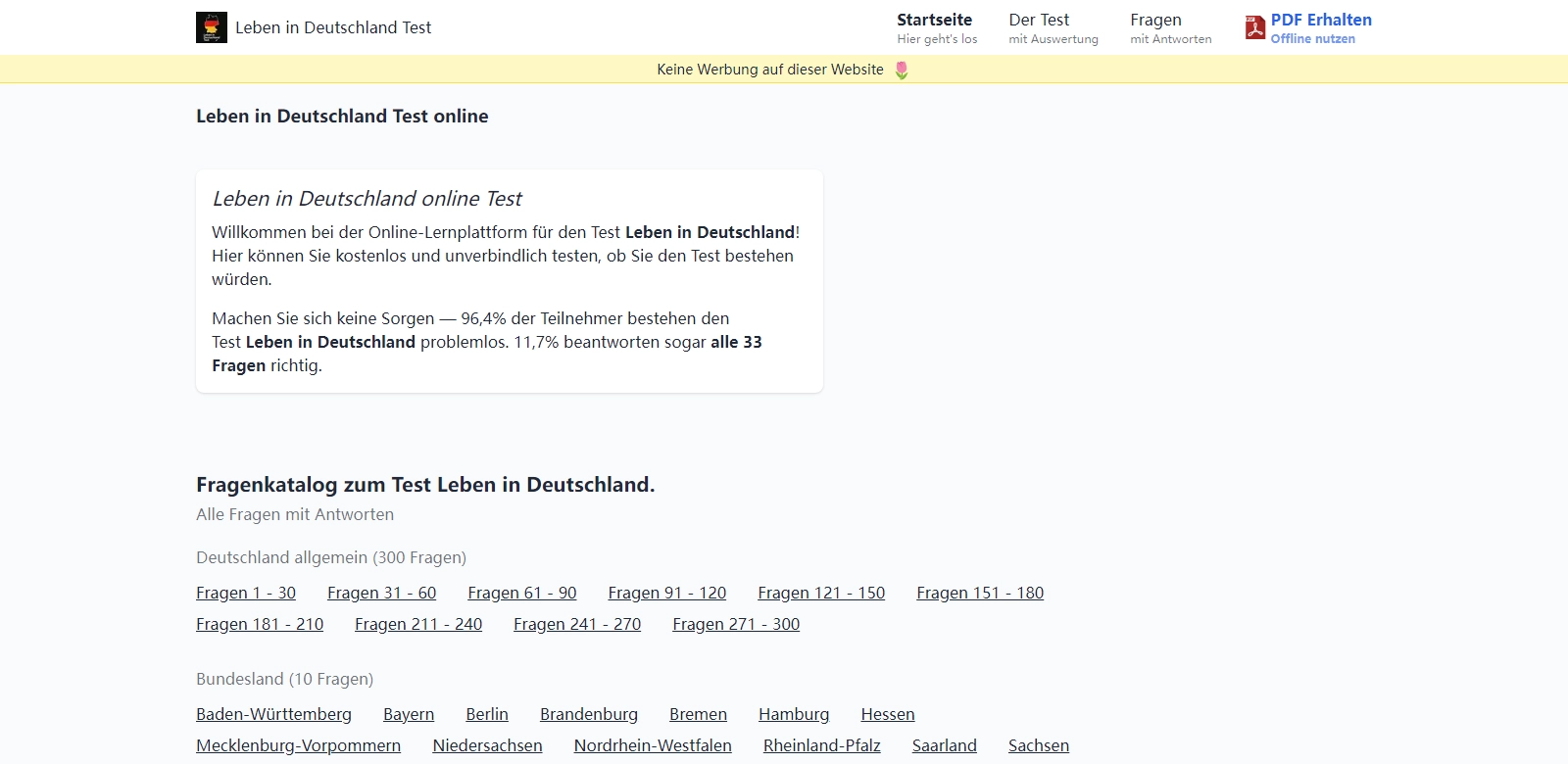Click the 'Leben in Deutschland Test online' heading
Screen dimensions: 1568x764
(x=342, y=116)
